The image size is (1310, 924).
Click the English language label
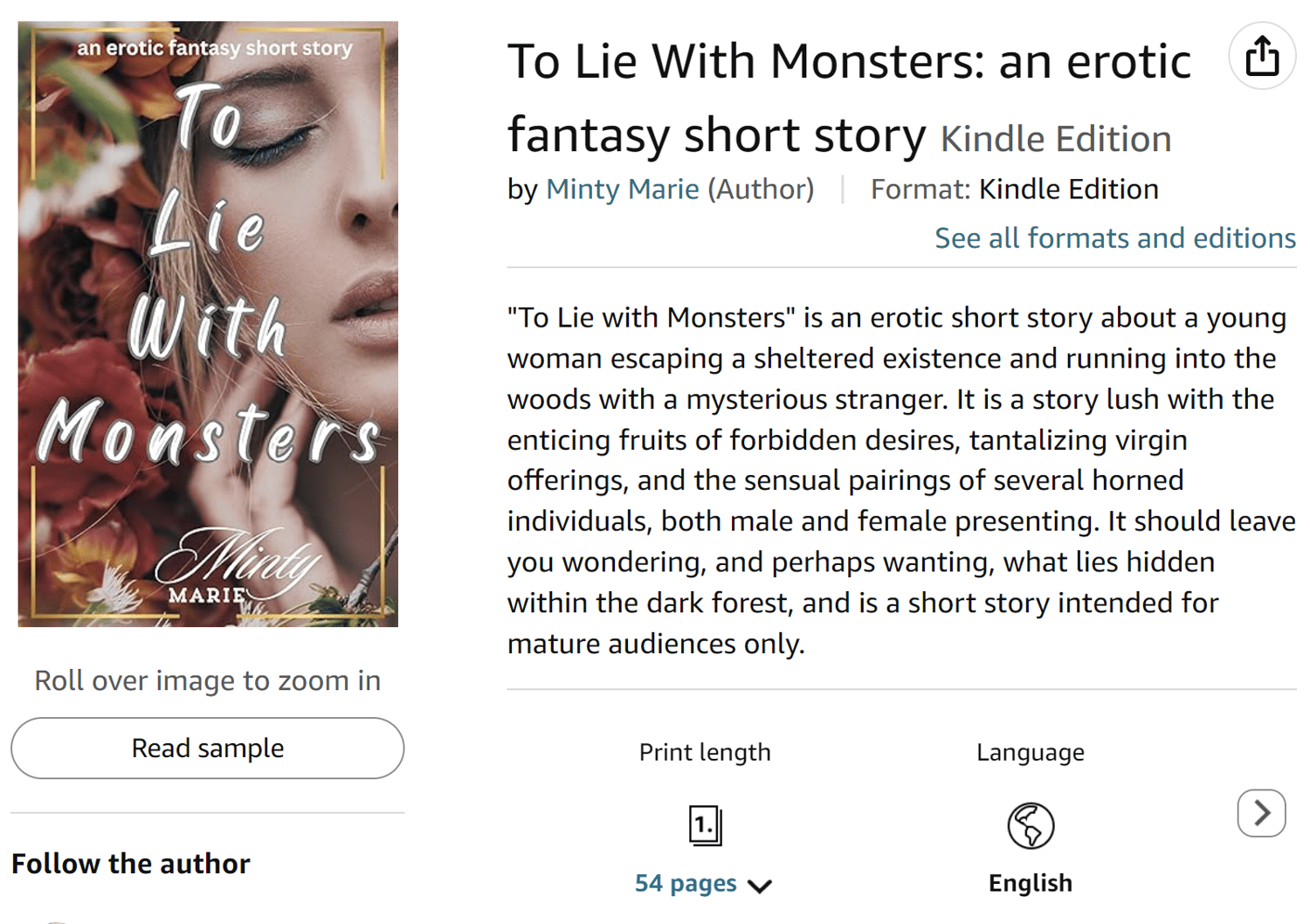pyautogui.click(x=1031, y=882)
